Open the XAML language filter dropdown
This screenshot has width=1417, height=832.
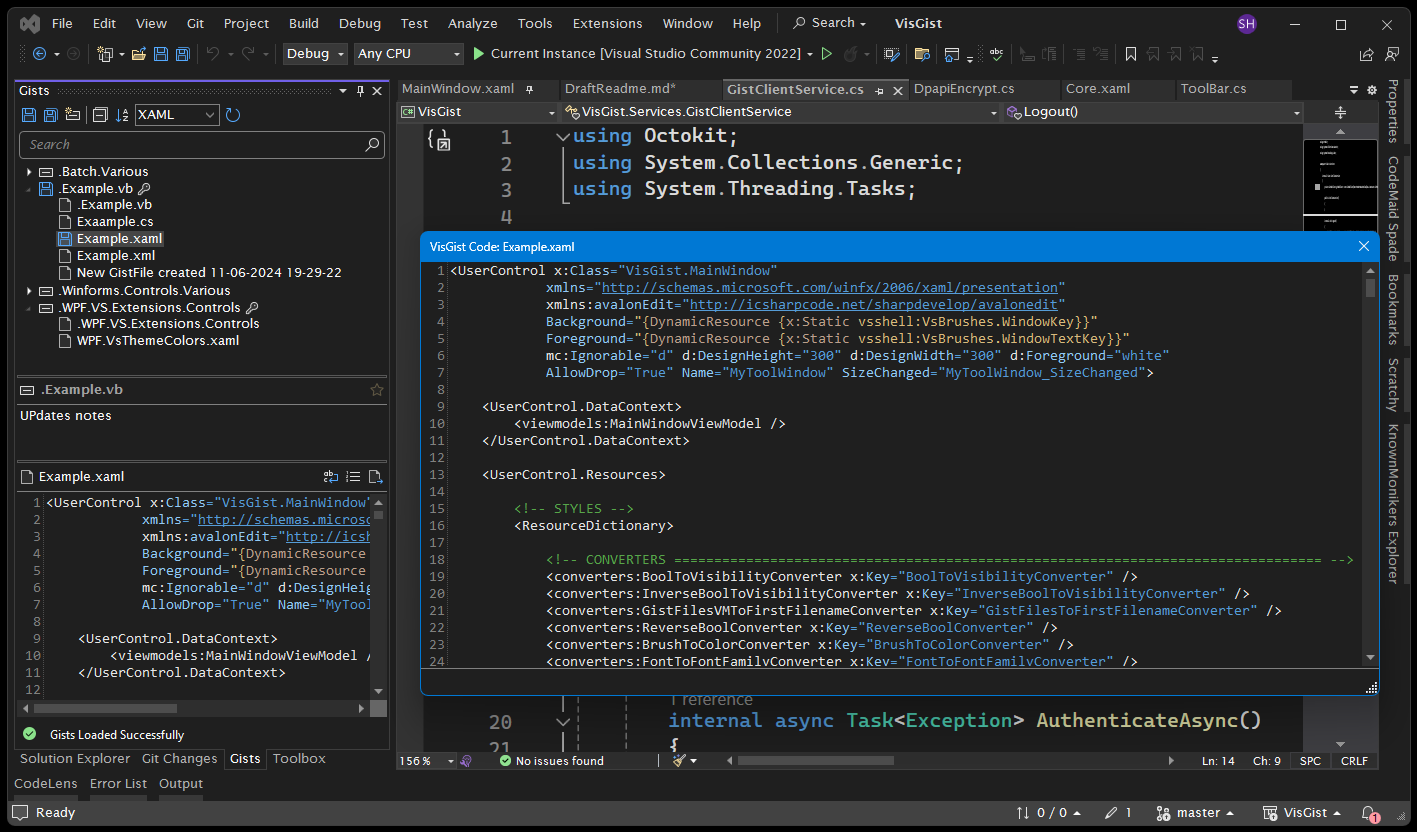177,115
